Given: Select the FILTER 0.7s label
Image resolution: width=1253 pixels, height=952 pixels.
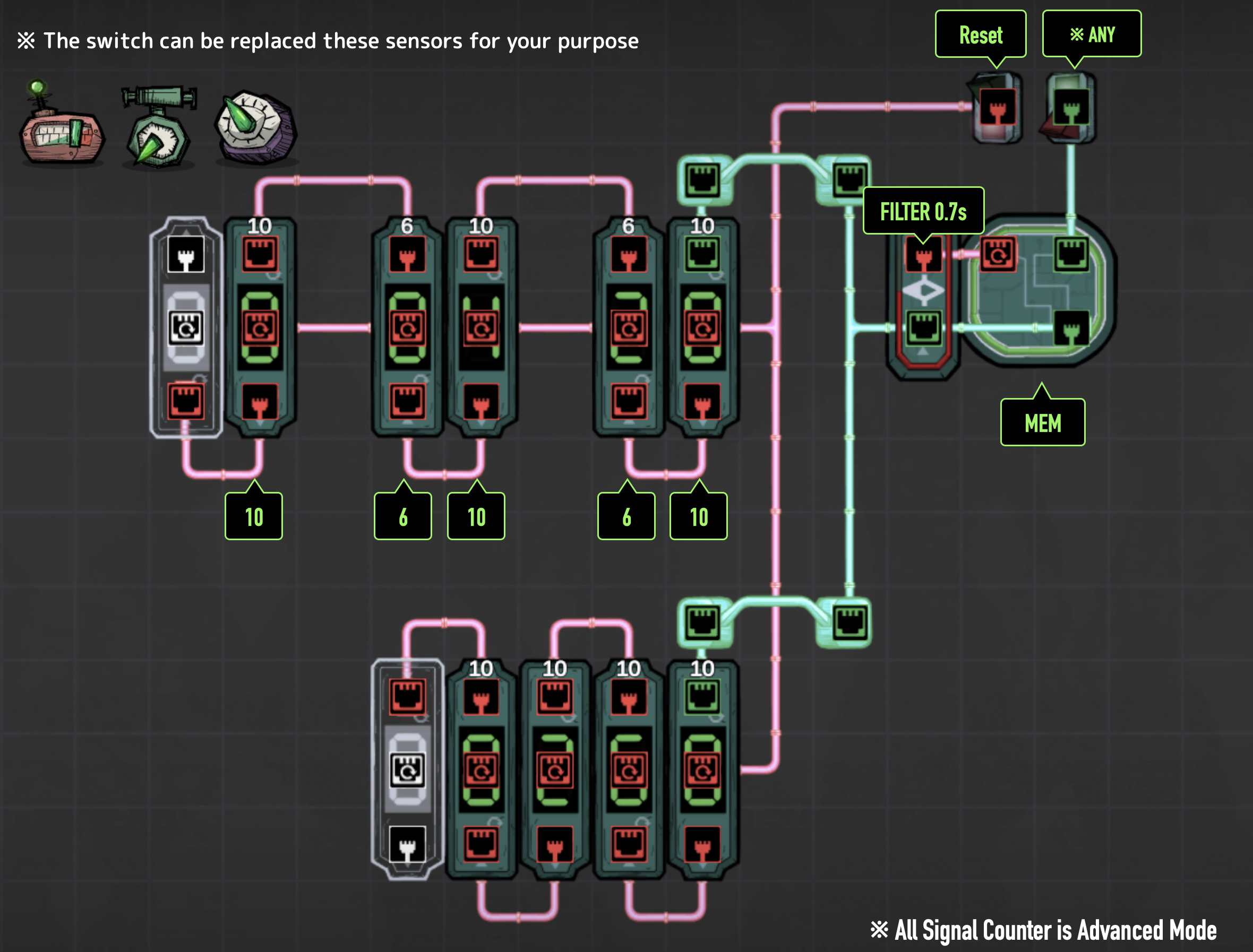Looking at the screenshot, I should [x=923, y=211].
